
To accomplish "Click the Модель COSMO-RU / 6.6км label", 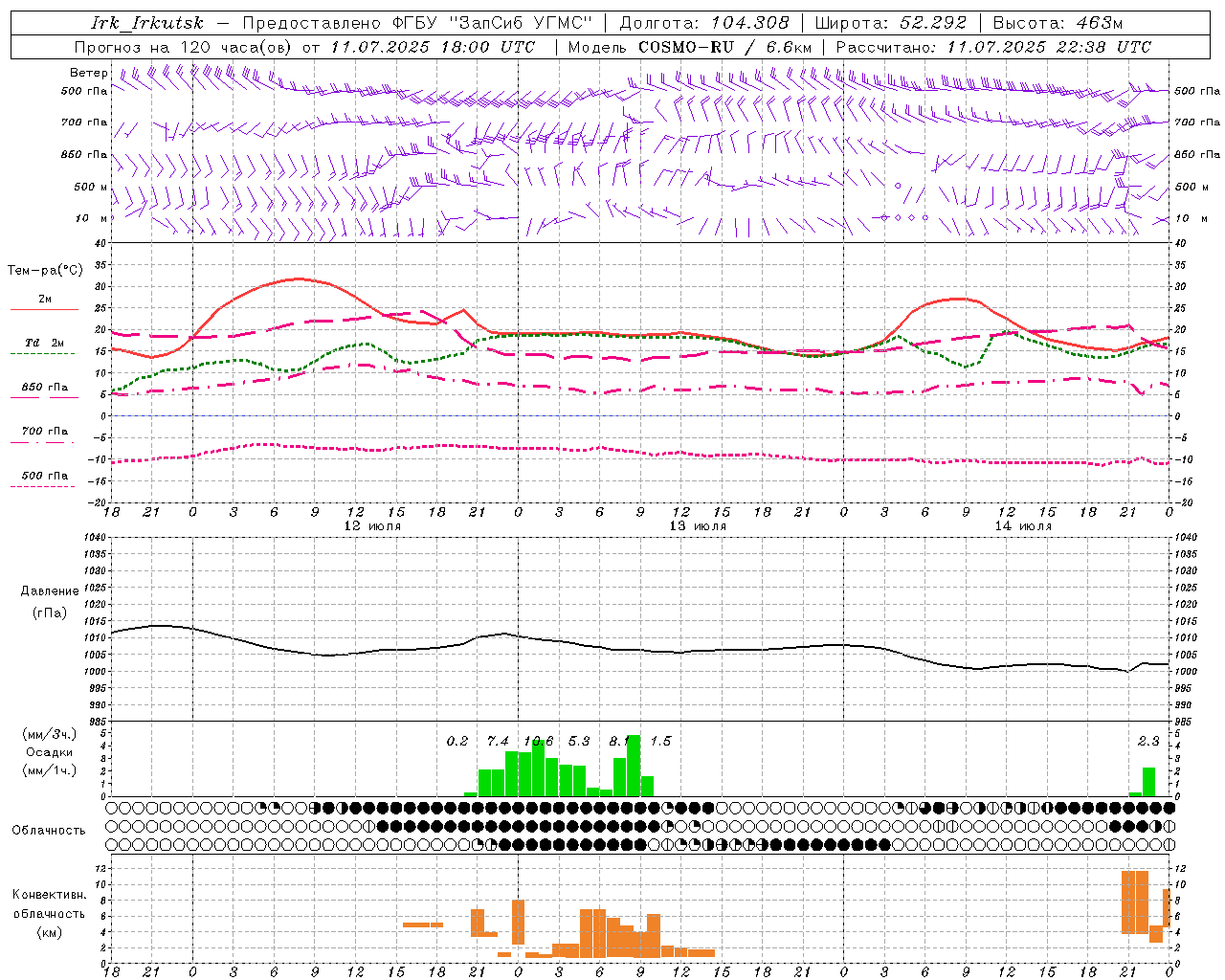I will [690, 47].
